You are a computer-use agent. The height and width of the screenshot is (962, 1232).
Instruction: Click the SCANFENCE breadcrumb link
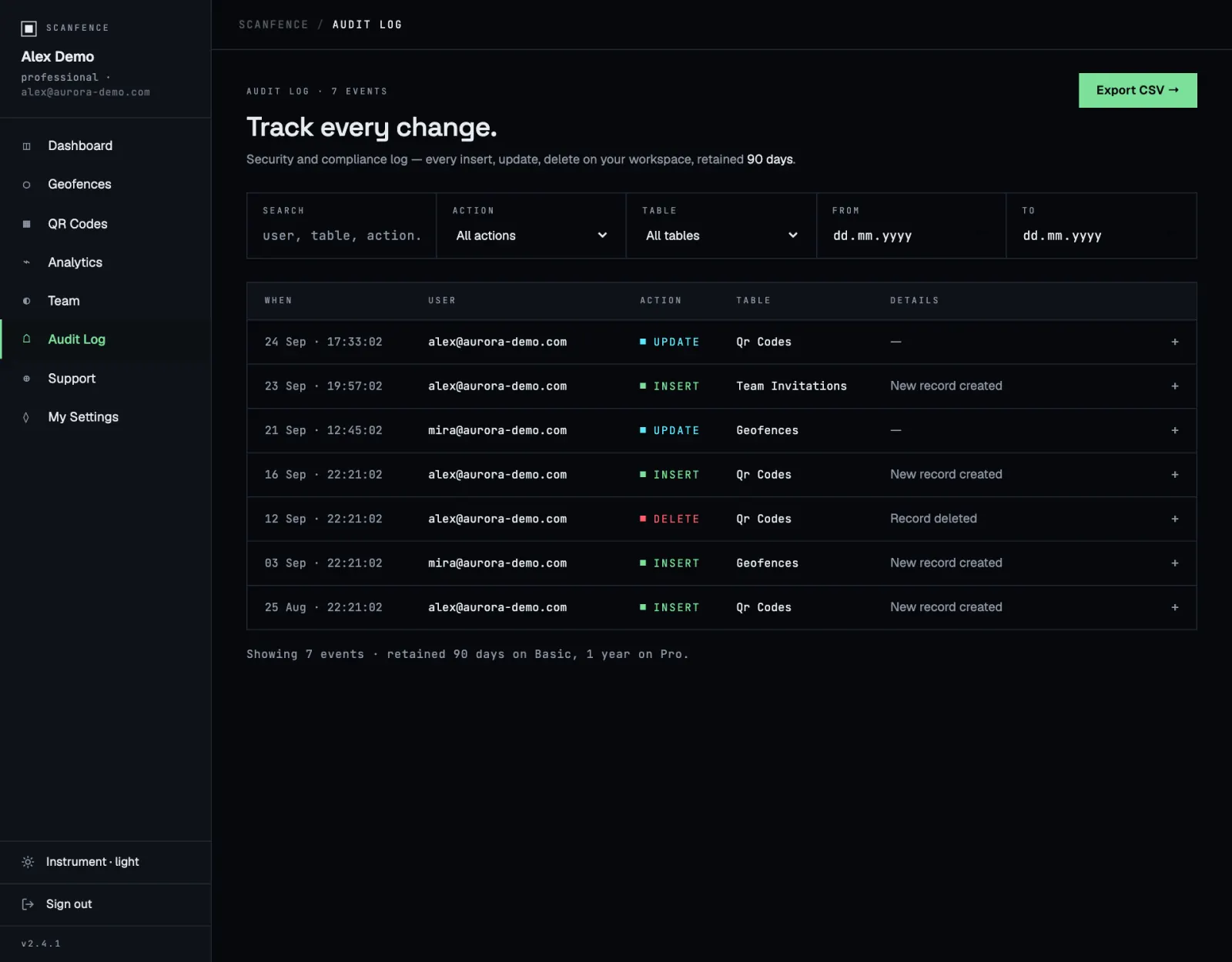click(x=273, y=25)
